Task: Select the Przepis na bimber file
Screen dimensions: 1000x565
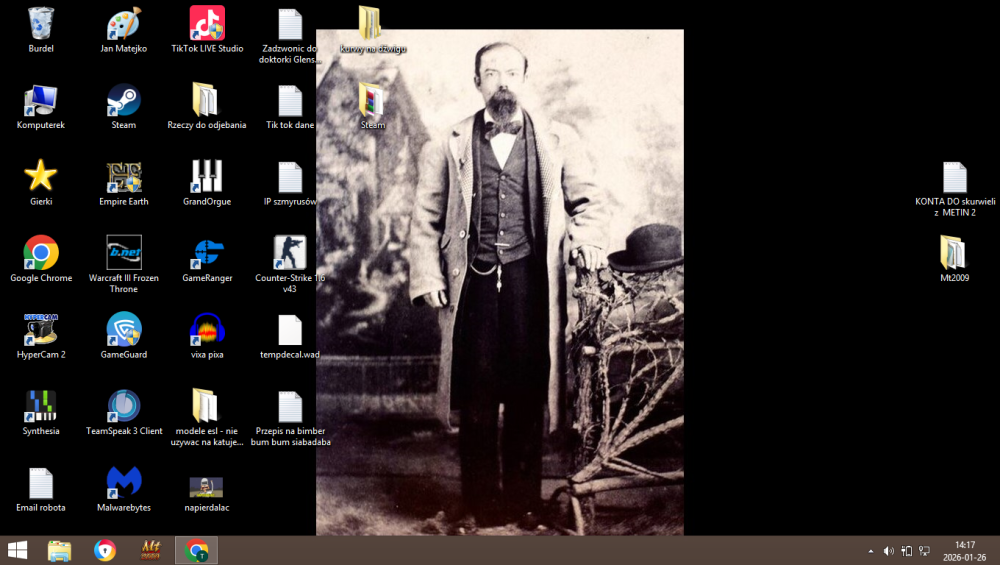Action: pyautogui.click(x=290, y=407)
